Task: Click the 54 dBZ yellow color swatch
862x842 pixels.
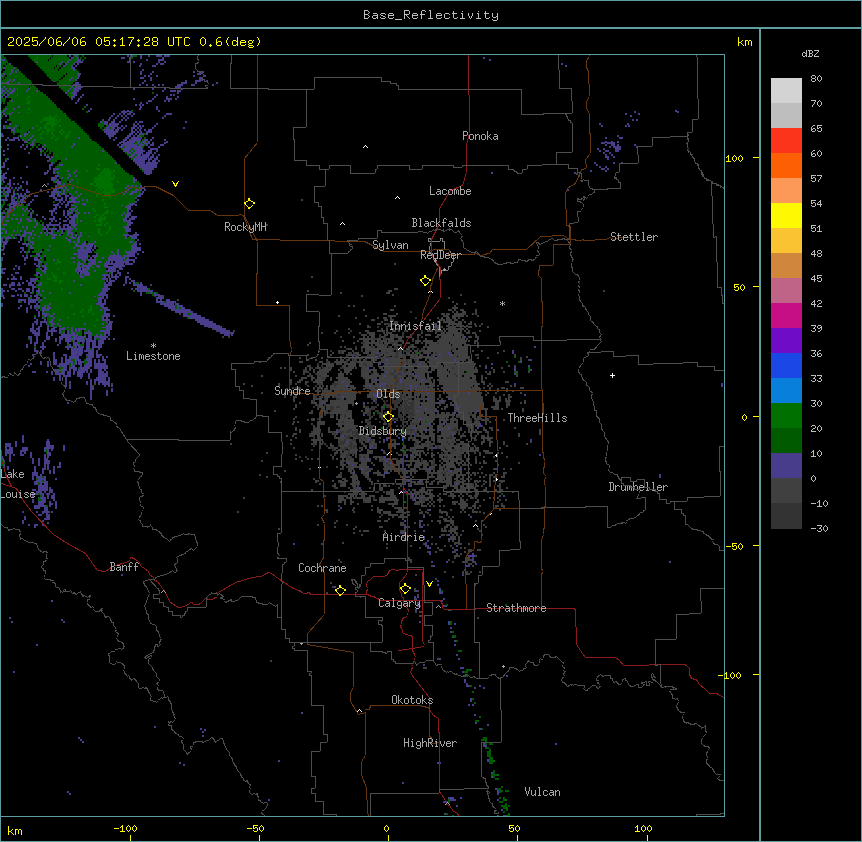Action: (x=786, y=215)
